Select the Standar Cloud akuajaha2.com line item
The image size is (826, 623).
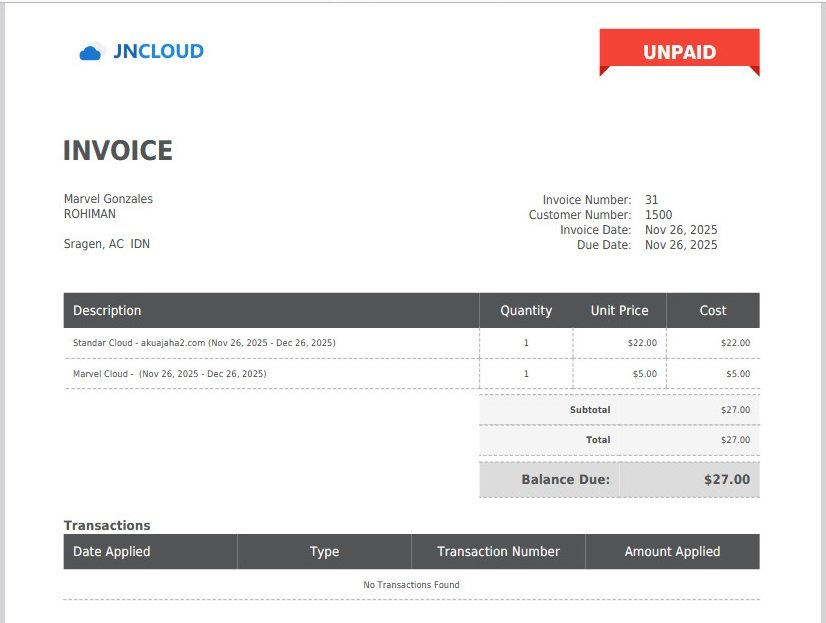(204, 343)
